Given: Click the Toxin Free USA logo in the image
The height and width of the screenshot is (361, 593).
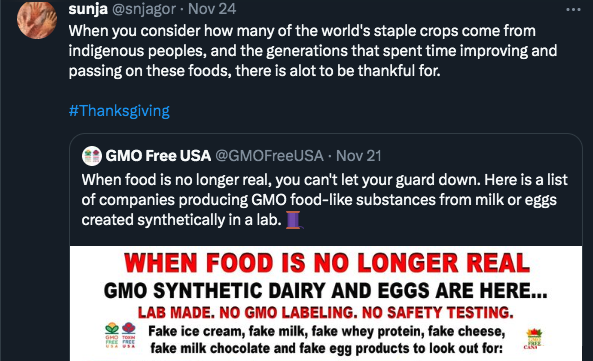Looking at the screenshot, I should click(129, 335).
